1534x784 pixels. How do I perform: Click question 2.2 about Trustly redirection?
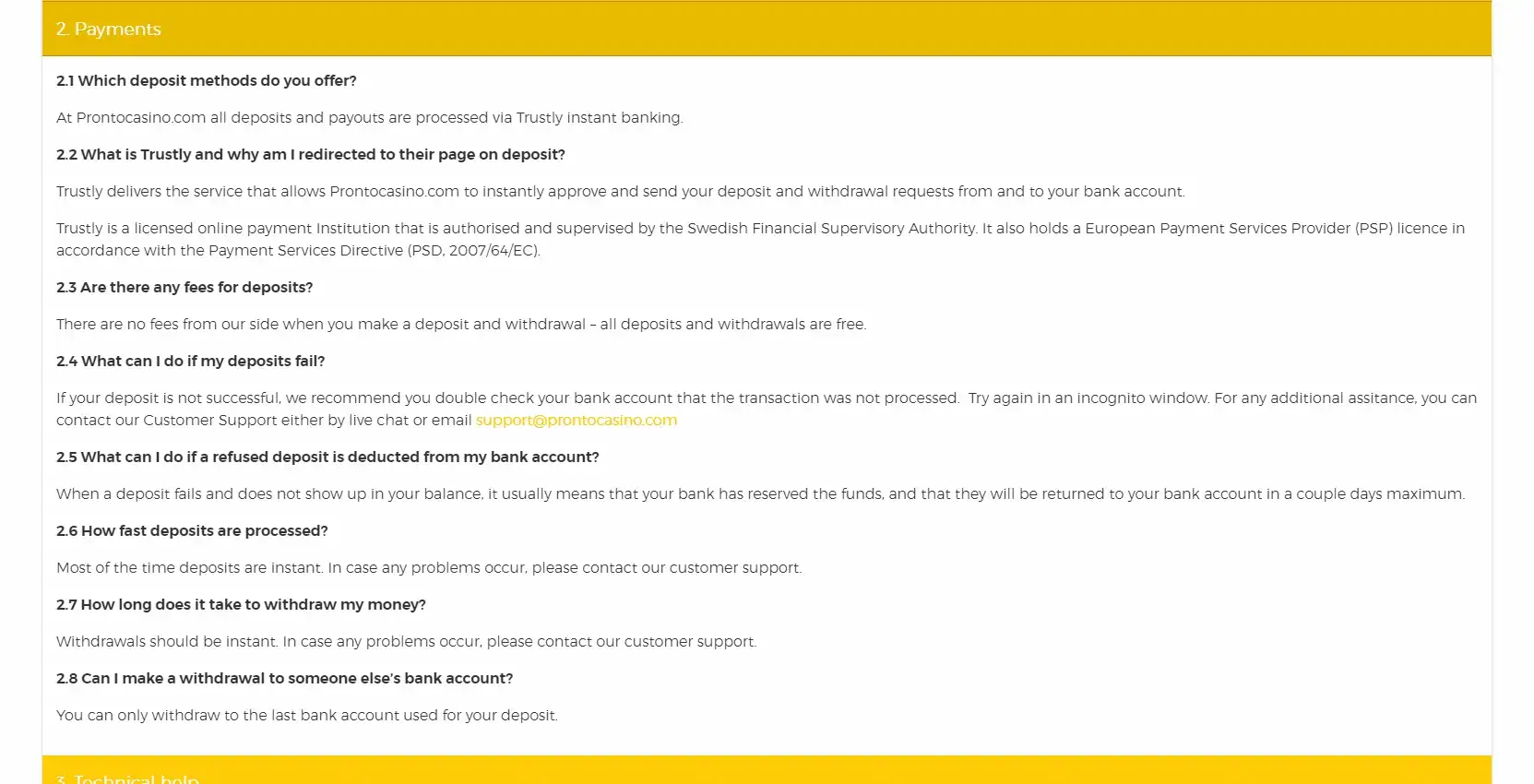[x=311, y=155]
